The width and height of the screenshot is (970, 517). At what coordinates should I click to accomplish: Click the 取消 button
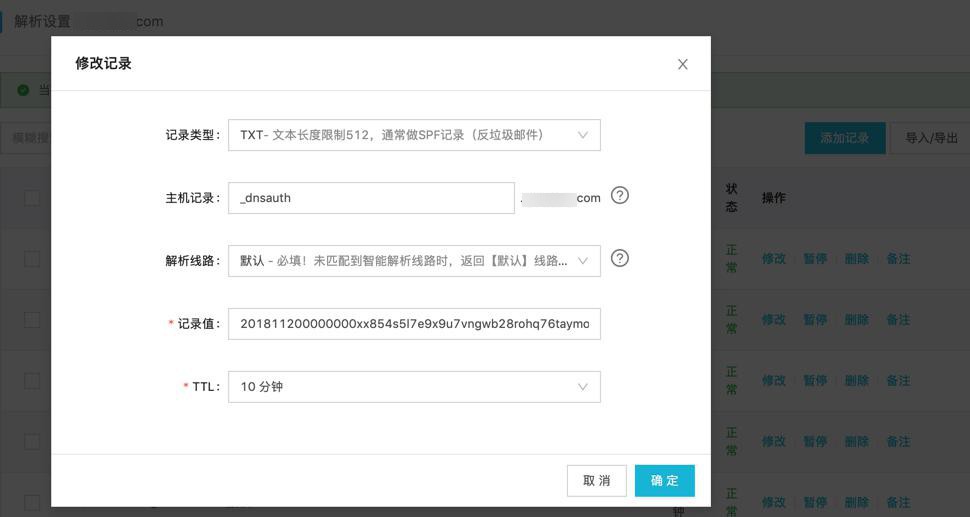596,481
